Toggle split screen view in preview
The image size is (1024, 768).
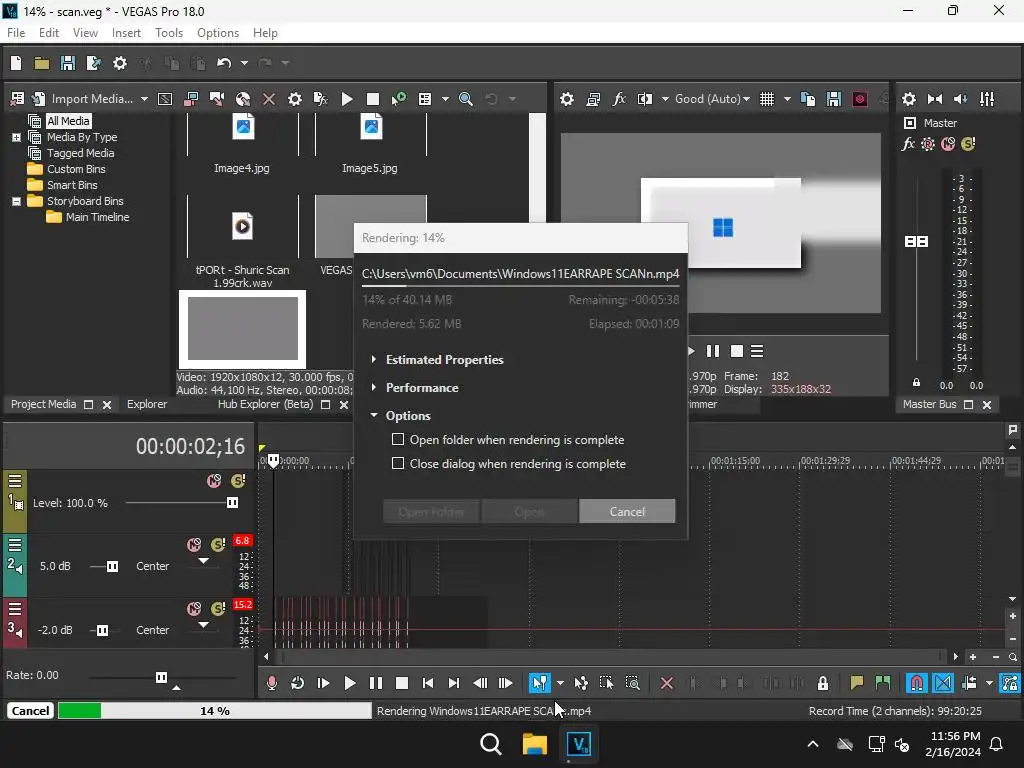click(x=645, y=99)
